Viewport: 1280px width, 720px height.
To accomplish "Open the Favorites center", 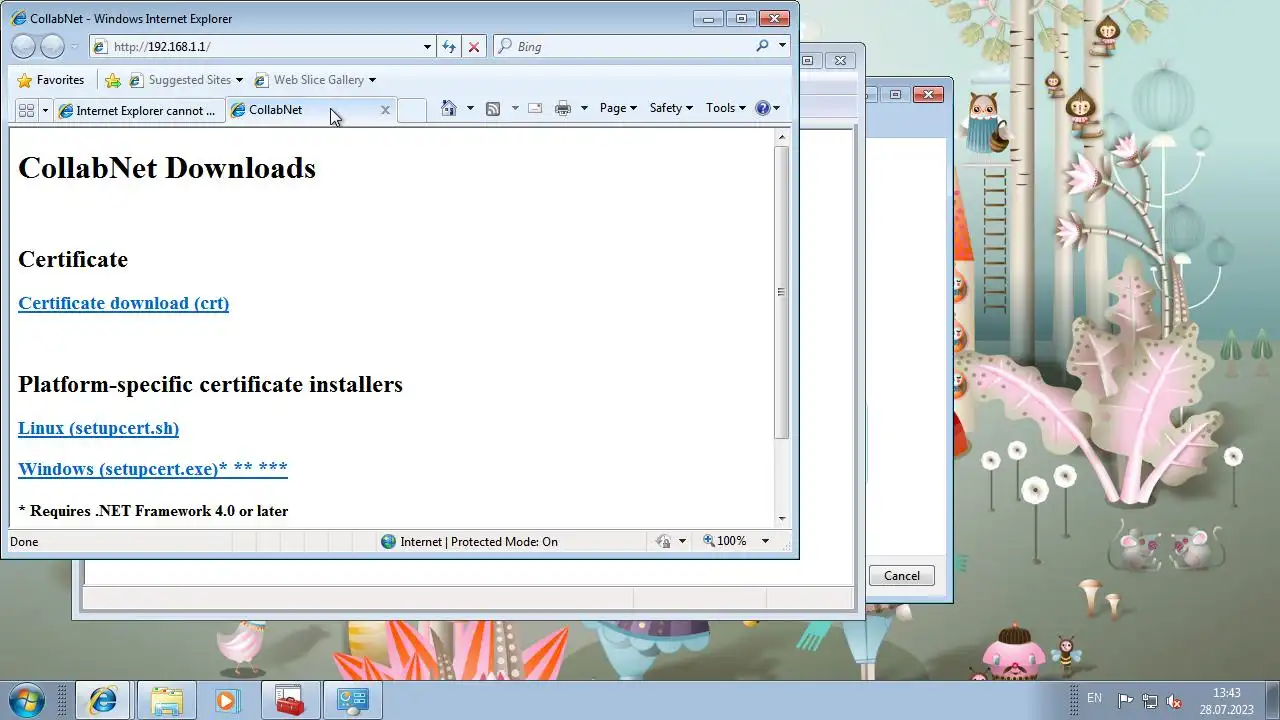I will point(51,80).
